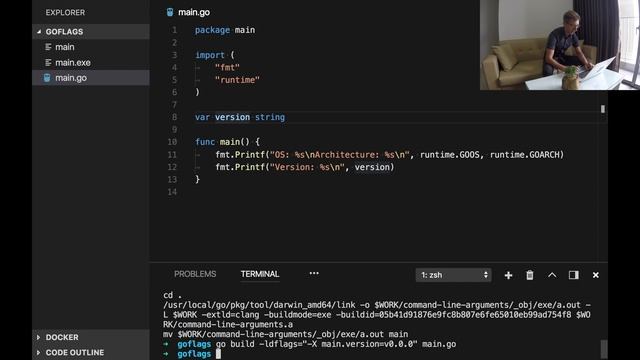The image size is (640, 360).
Task: Open the 1: zsh terminal selector dropdown
Action: click(453, 275)
